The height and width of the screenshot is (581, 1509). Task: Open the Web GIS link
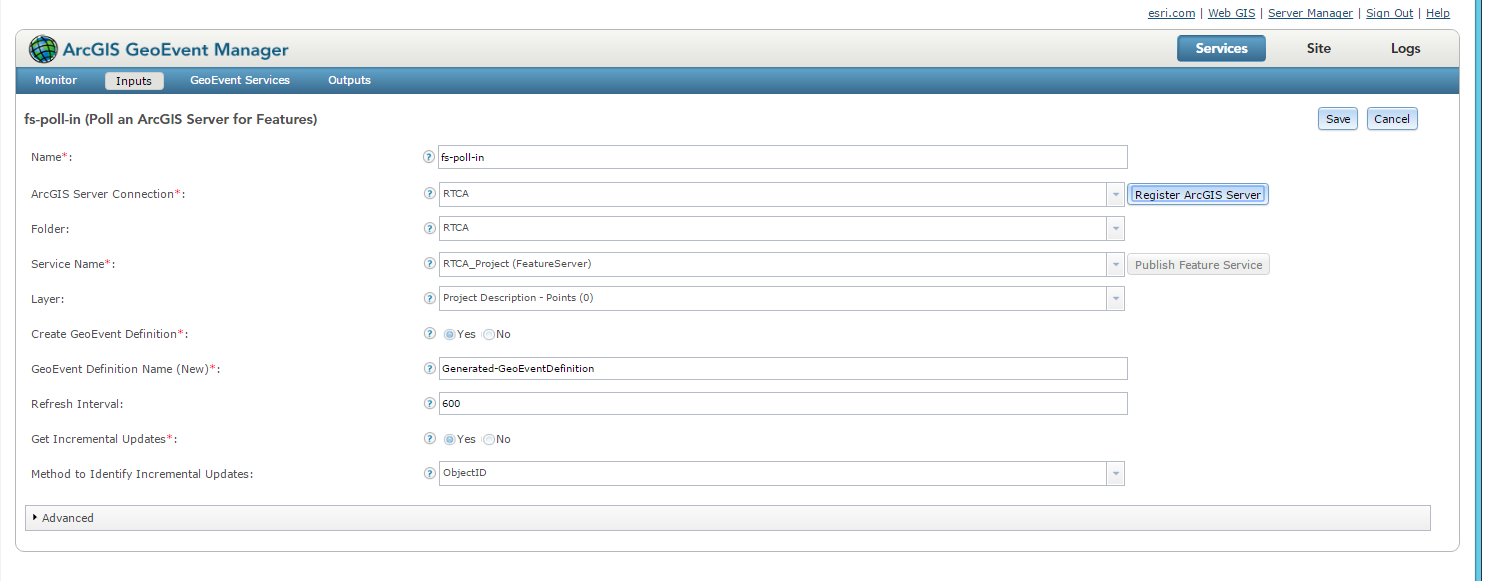click(x=1232, y=13)
